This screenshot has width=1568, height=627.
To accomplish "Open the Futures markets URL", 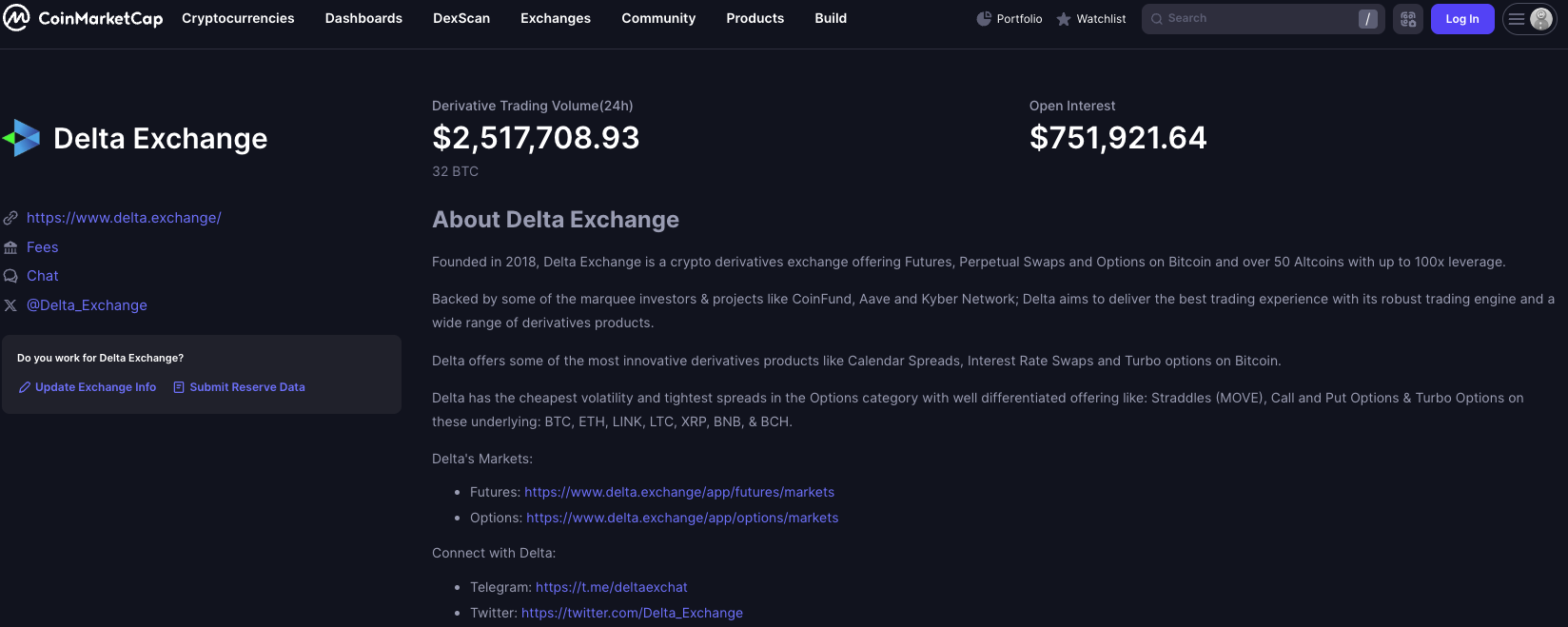I will click(x=679, y=492).
